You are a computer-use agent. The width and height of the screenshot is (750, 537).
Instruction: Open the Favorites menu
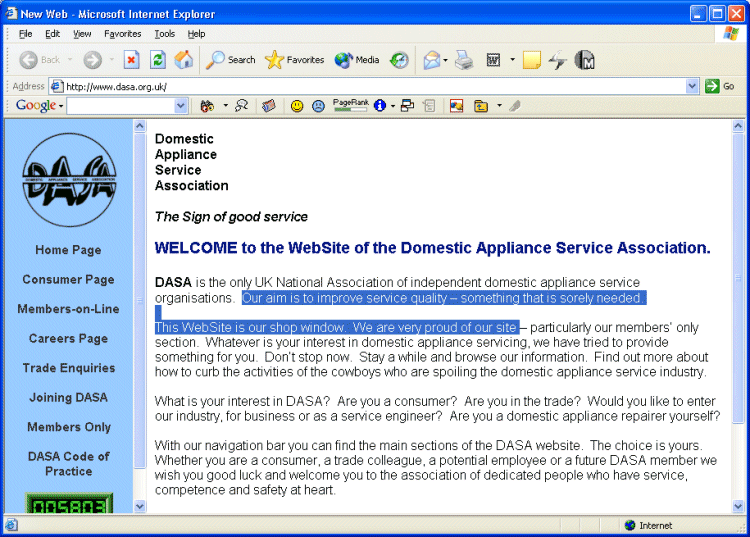click(122, 34)
